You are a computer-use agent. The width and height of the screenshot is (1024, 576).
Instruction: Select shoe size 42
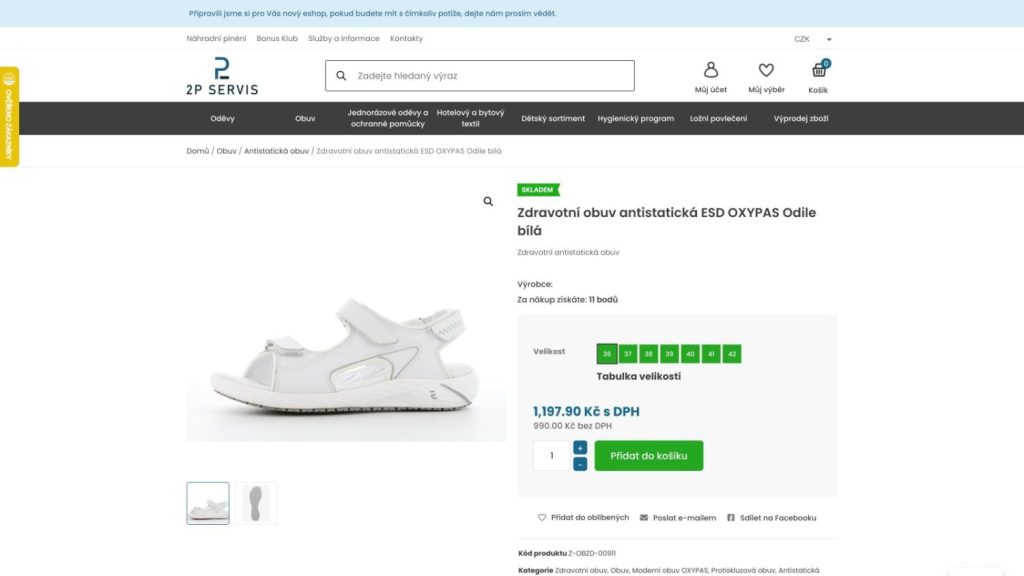tap(731, 353)
